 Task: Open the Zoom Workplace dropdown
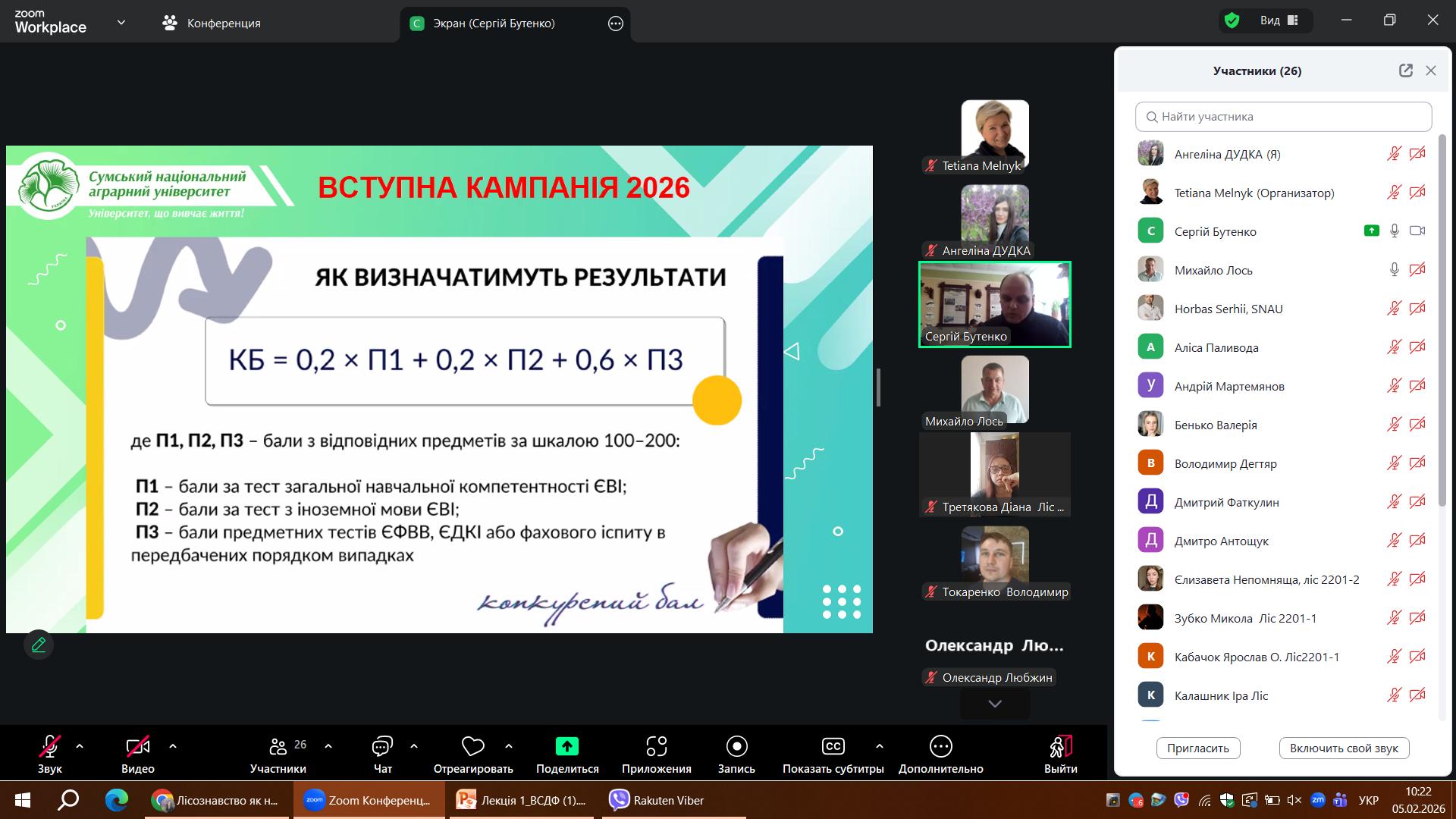click(121, 23)
